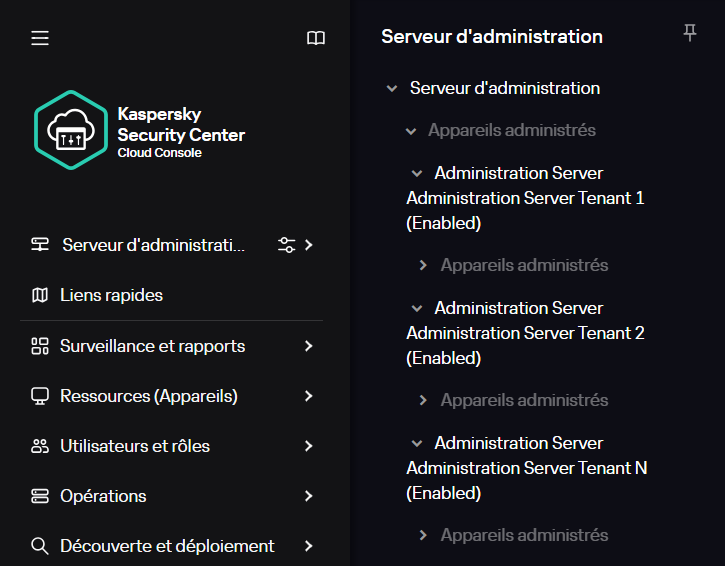Screen dimensions: 725x566
Task: Click the Surveillance et rapports grid icon
Action: (x=40, y=346)
